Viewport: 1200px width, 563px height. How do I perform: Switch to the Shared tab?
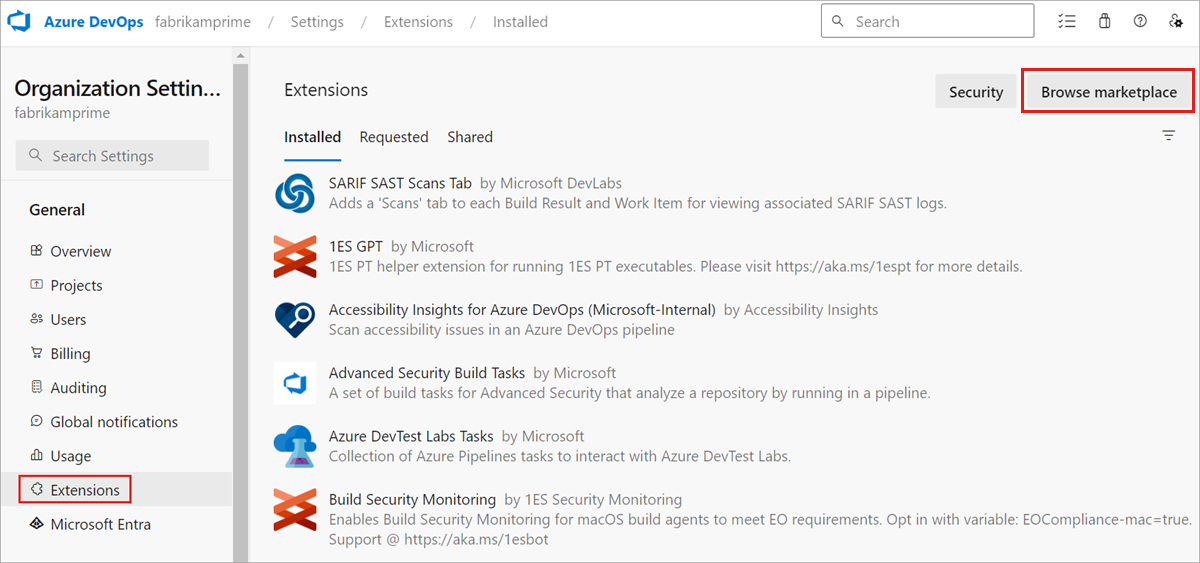click(470, 137)
